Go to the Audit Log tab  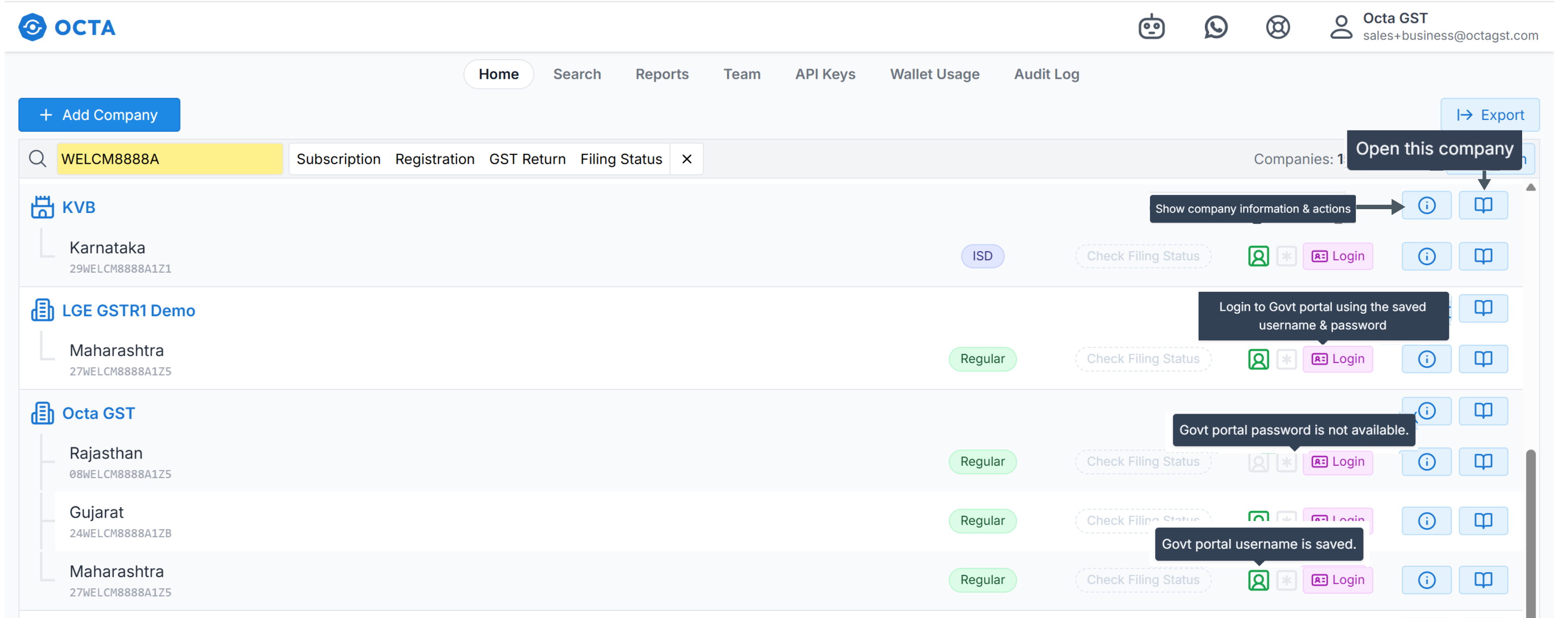pos(1046,74)
